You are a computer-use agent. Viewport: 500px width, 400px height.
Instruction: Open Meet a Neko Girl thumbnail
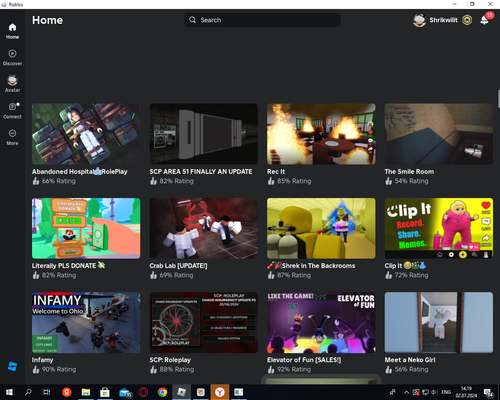(x=439, y=323)
